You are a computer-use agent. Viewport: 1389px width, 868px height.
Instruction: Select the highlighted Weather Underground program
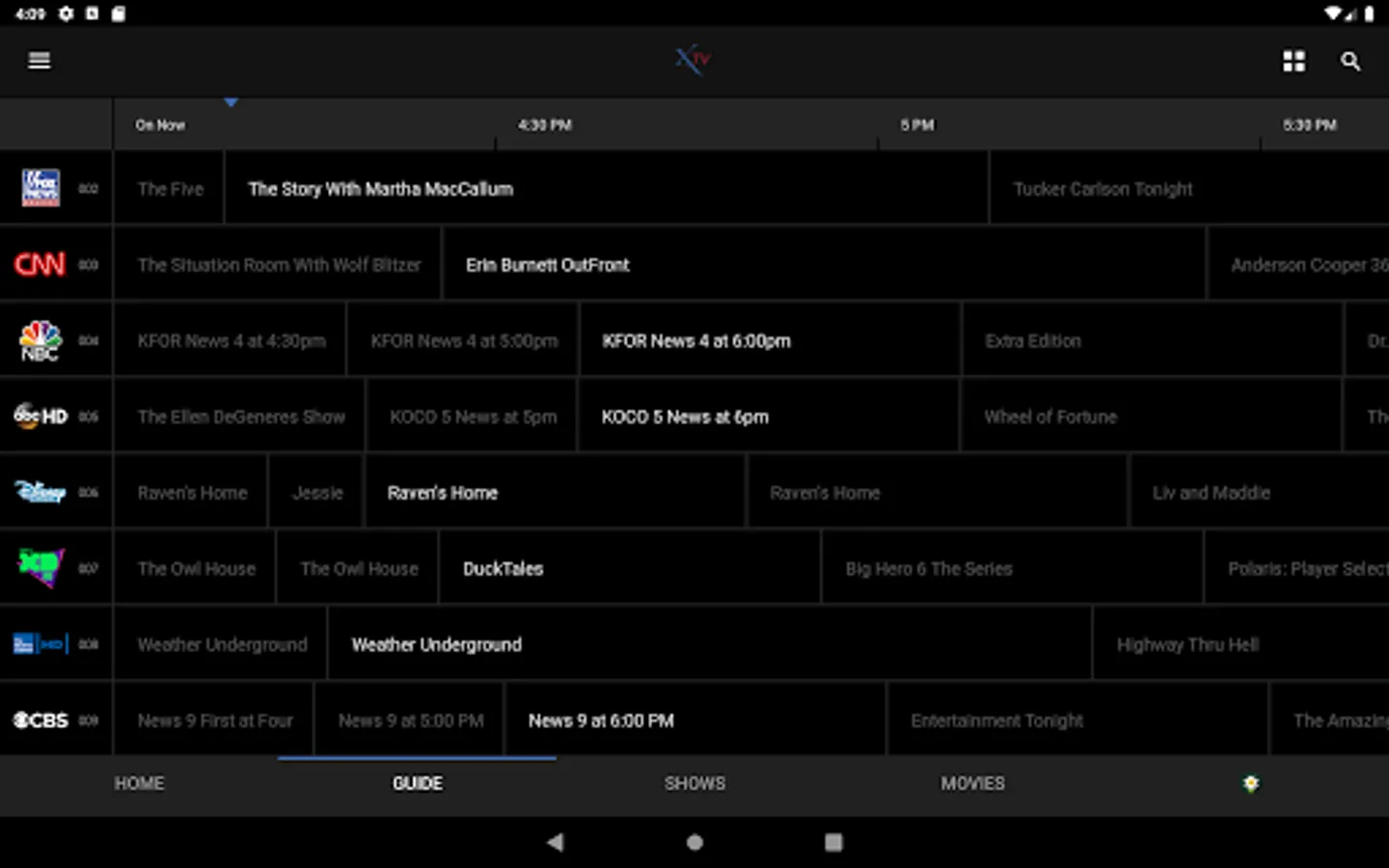click(710, 643)
